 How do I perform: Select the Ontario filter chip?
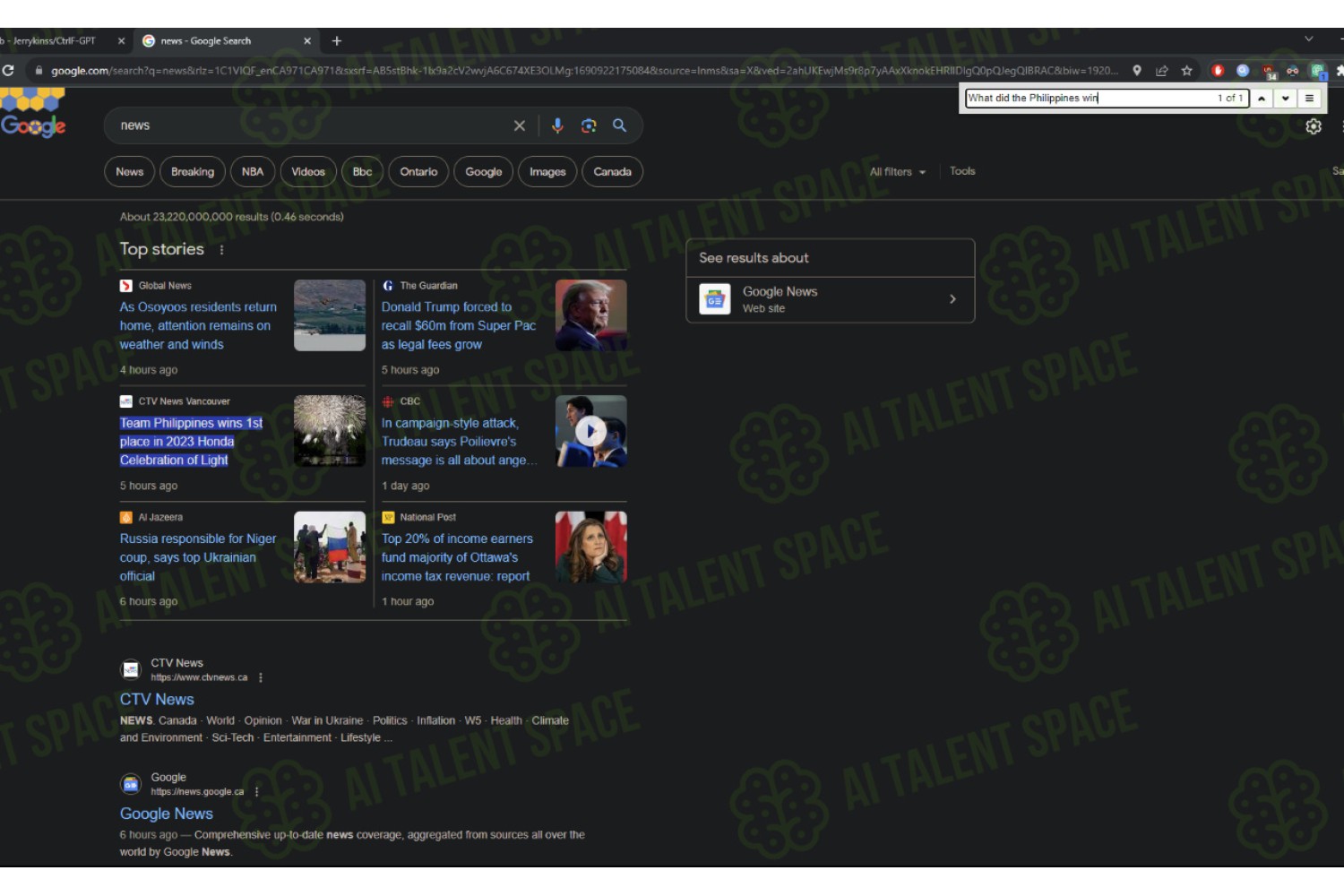pyautogui.click(x=418, y=172)
